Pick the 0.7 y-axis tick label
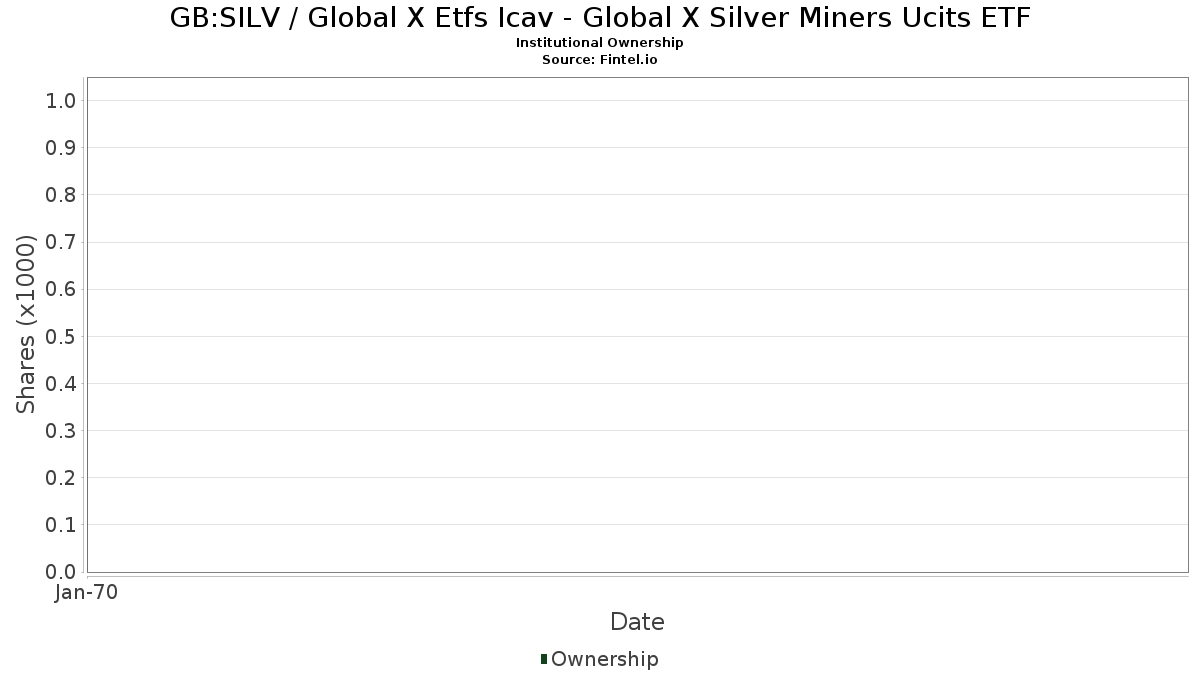Screen dimensions: 1200x675 [61, 242]
